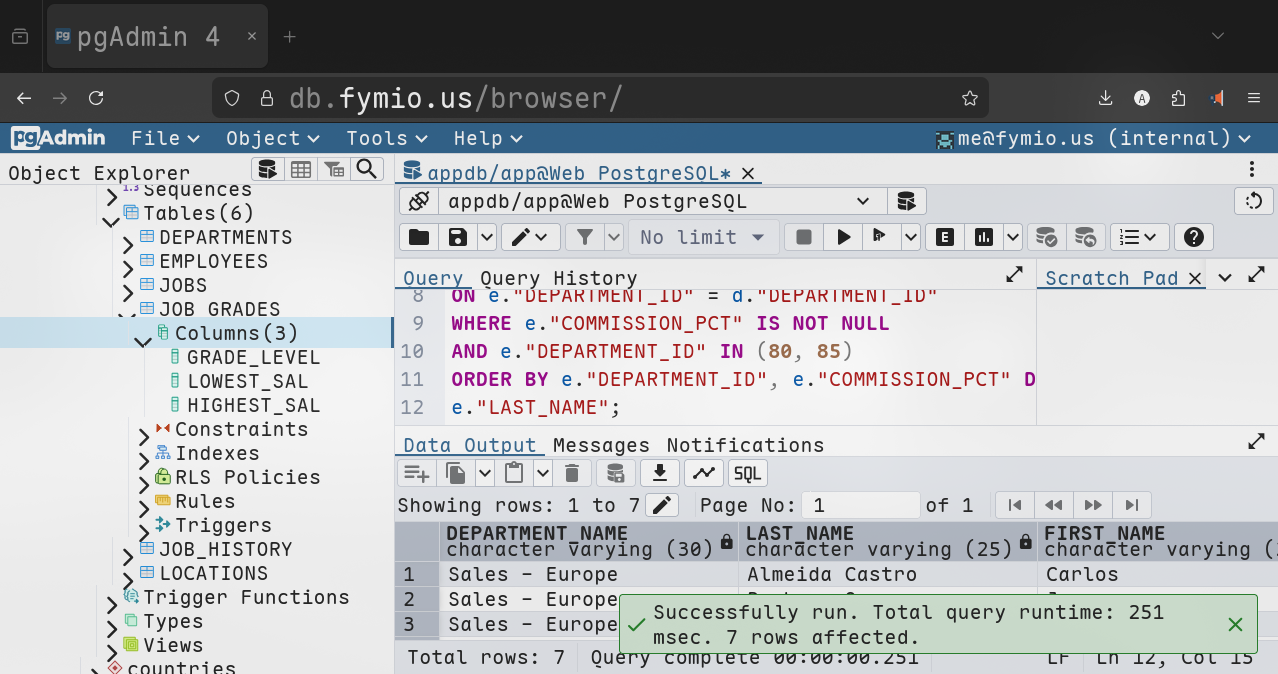Dismiss the success notification toast
Screen dimensions: 1278x674
[1235, 625]
